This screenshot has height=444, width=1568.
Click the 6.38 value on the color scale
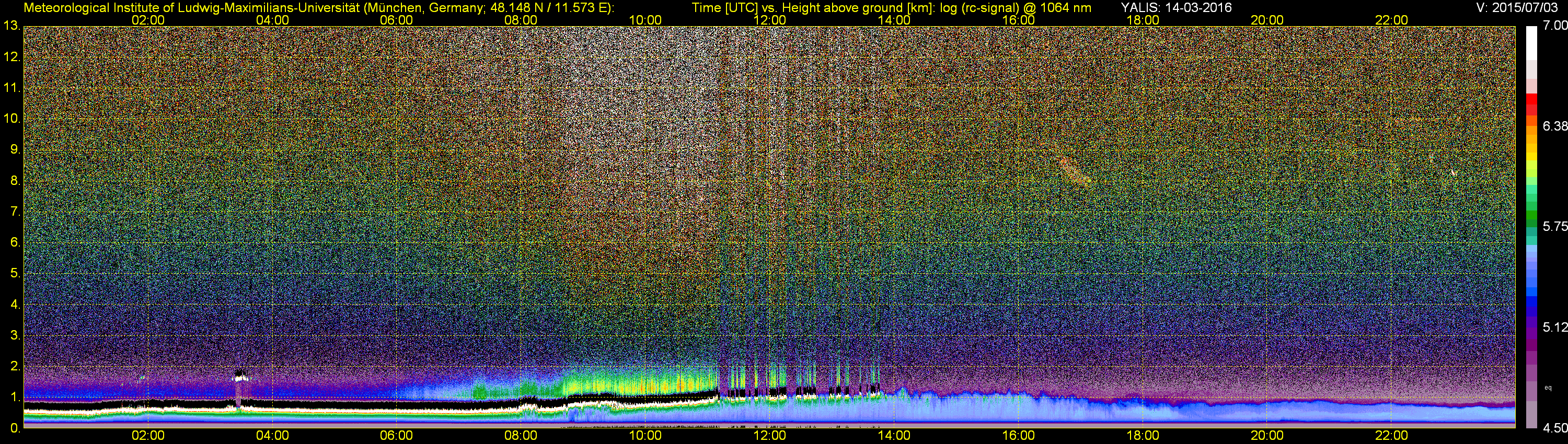coord(1554,126)
